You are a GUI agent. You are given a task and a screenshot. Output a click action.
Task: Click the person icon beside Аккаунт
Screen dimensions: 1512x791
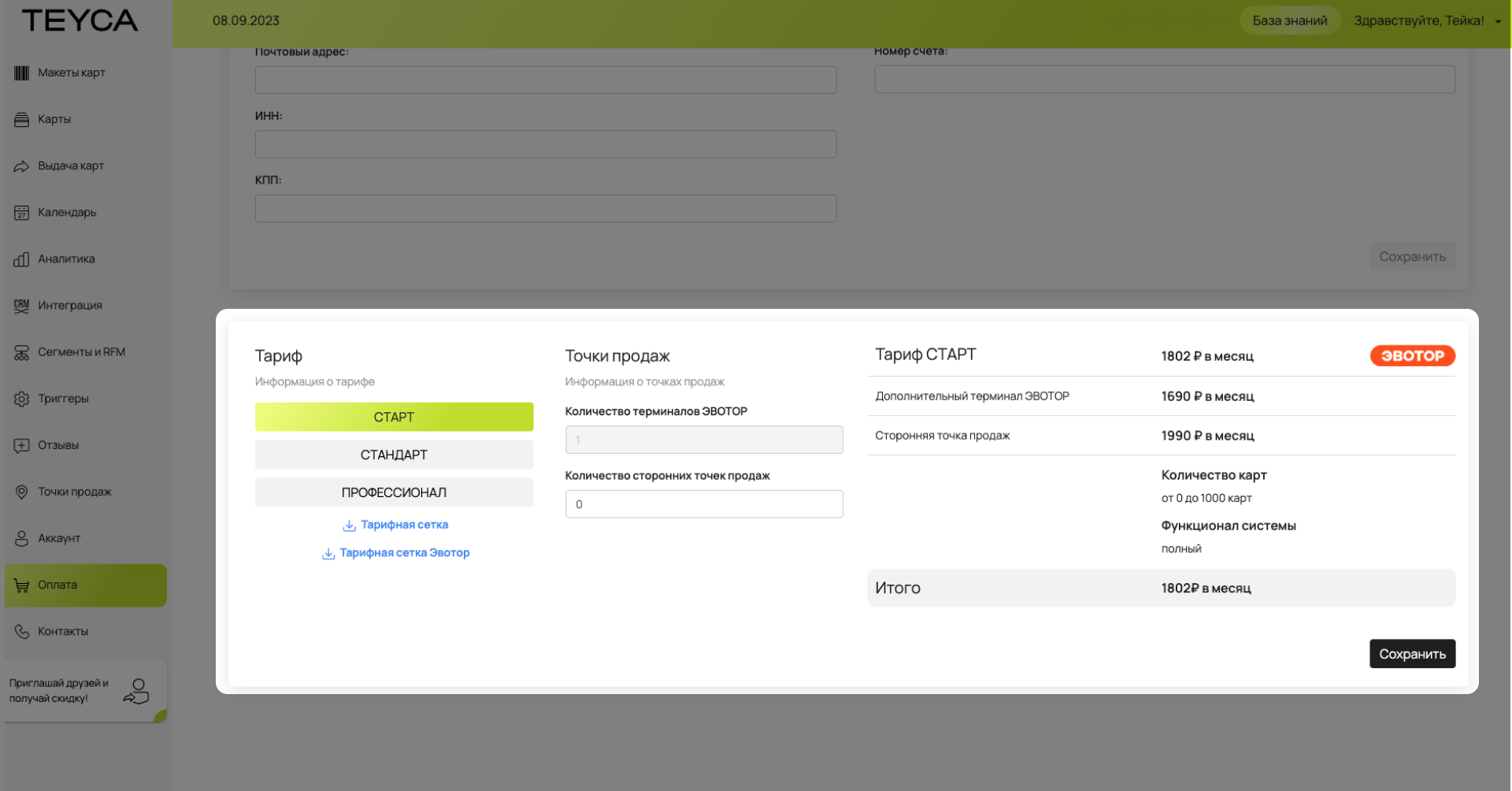21,538
